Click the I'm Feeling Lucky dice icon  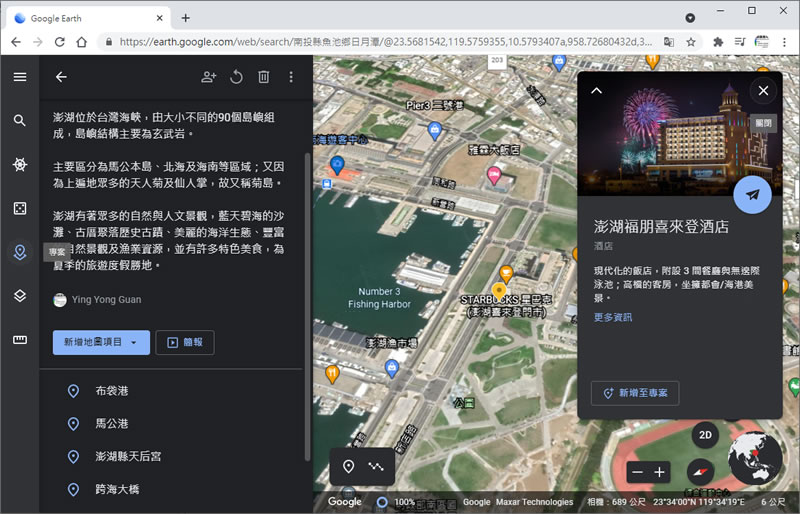[x=20, y=208]
